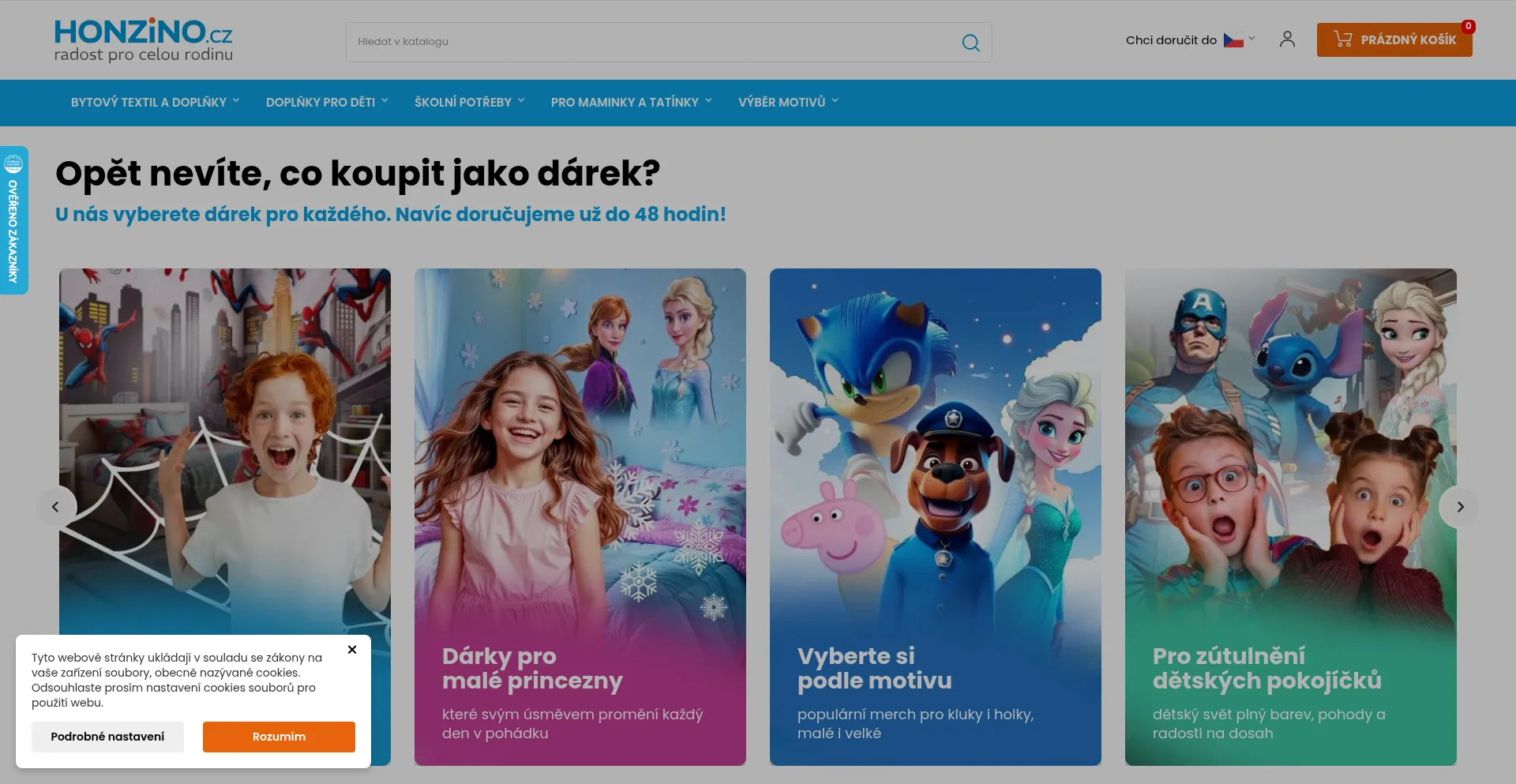Open the Pro zútulnění dětských pokojíčků card

click(1291, 517)
